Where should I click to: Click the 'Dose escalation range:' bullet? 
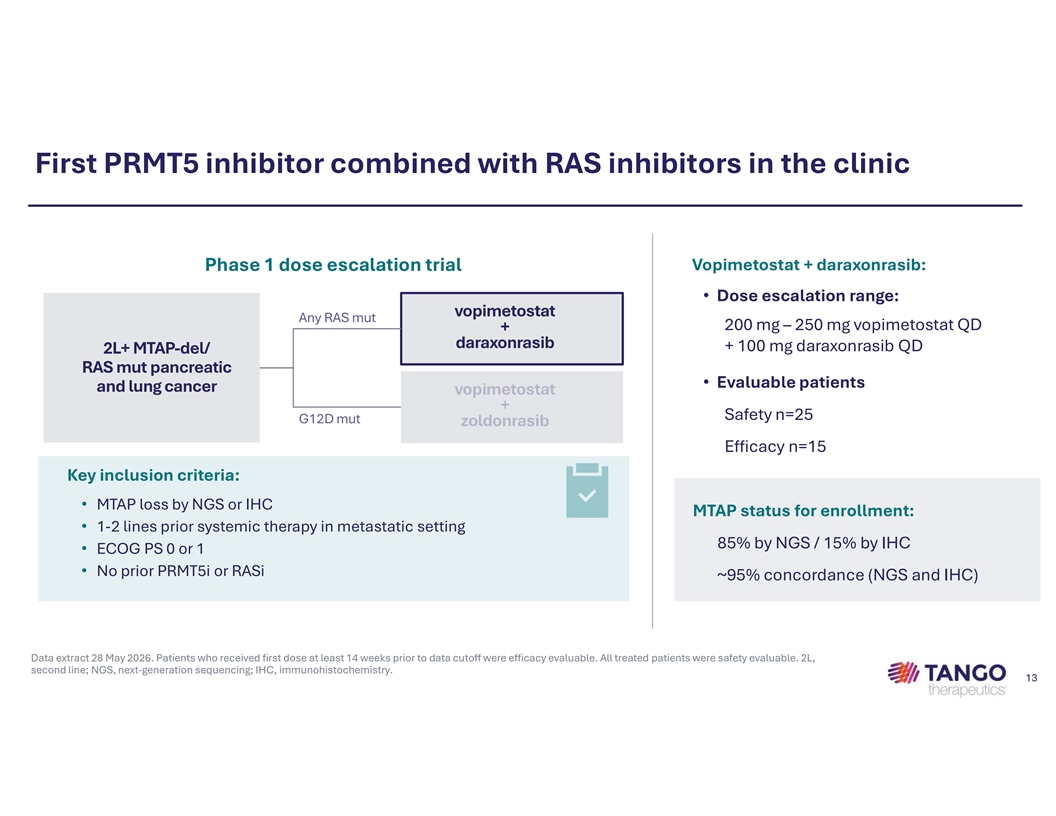[807, 296]
